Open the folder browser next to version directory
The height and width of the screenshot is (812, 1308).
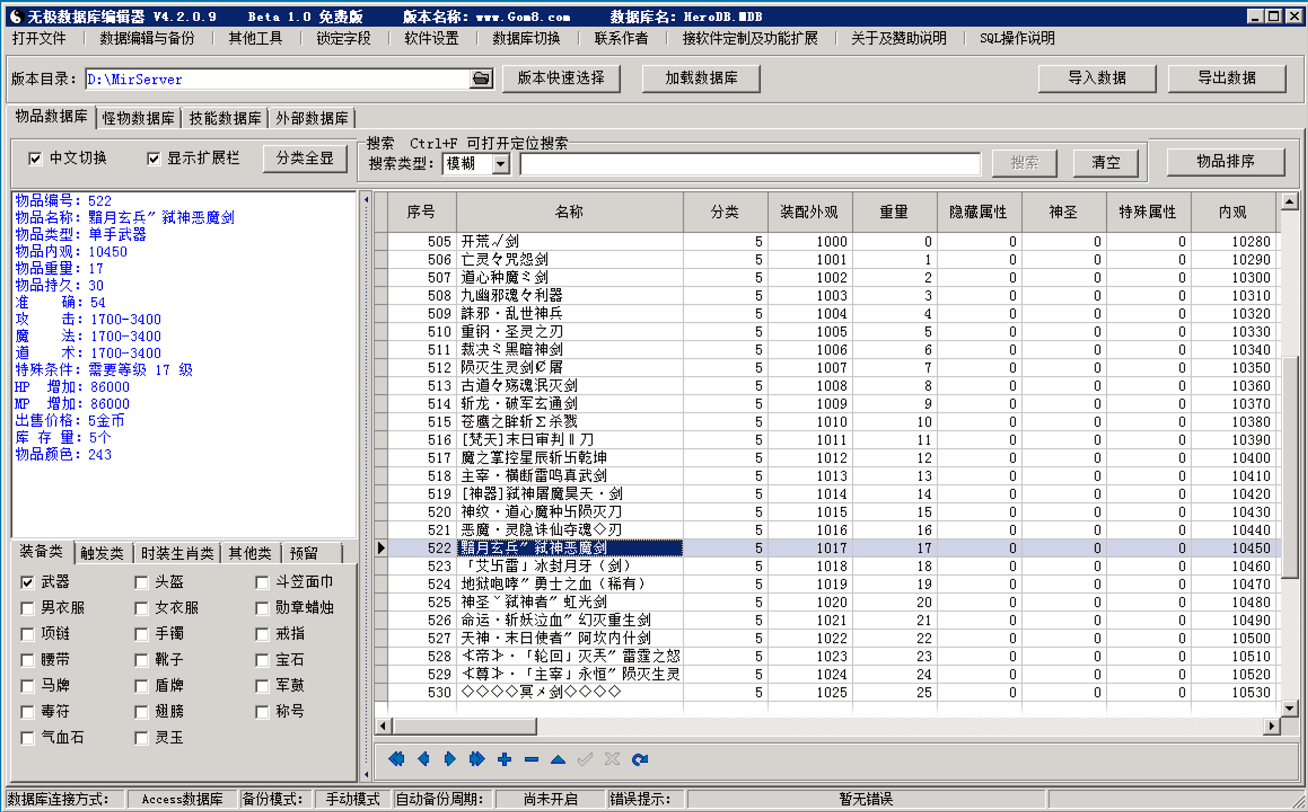(x=482, y=78)
